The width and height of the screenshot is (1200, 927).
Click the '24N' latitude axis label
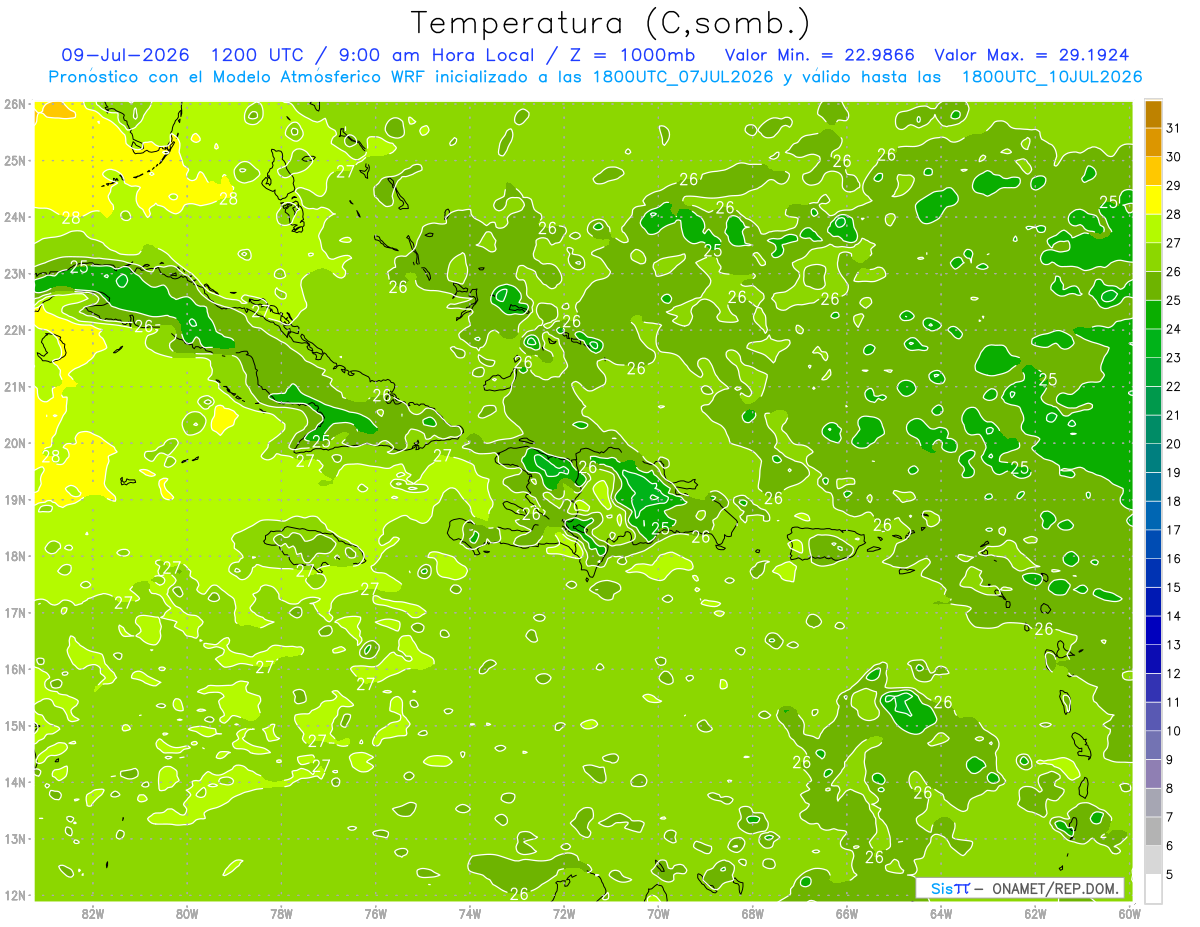[14, 216]
